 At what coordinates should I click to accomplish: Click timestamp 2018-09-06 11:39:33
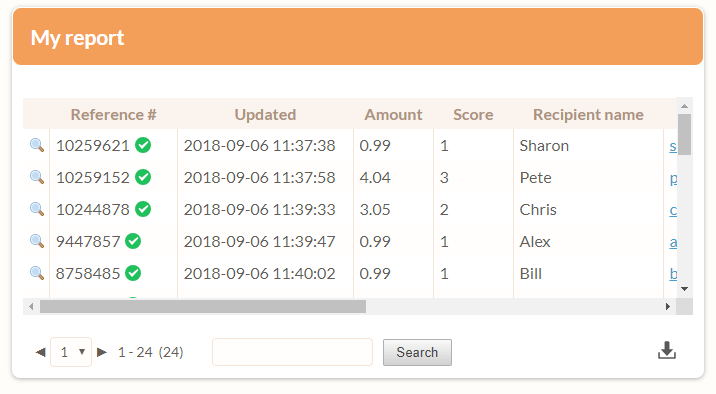[x=259, y=210]
